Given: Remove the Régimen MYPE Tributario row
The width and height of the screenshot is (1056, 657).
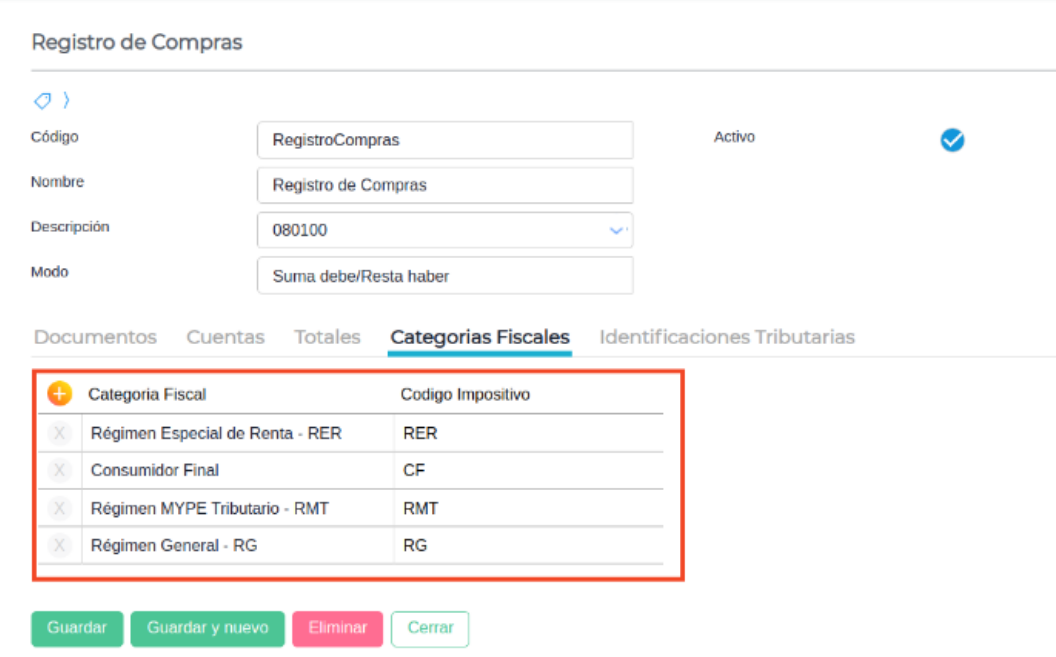Looking at the screenshot, I should [x=59, y=508].
